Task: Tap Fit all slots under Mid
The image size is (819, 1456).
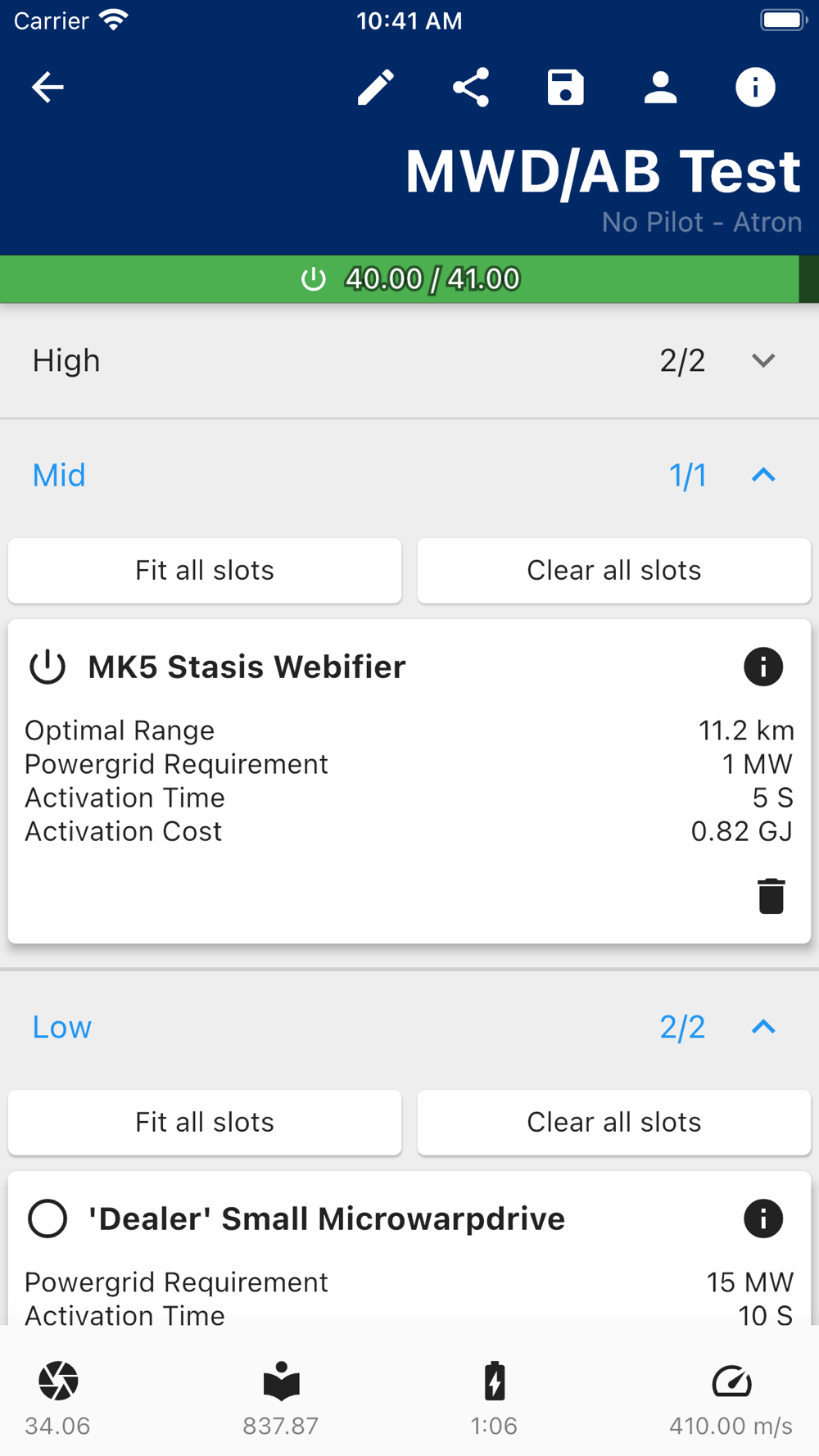Action: point(205,571)
